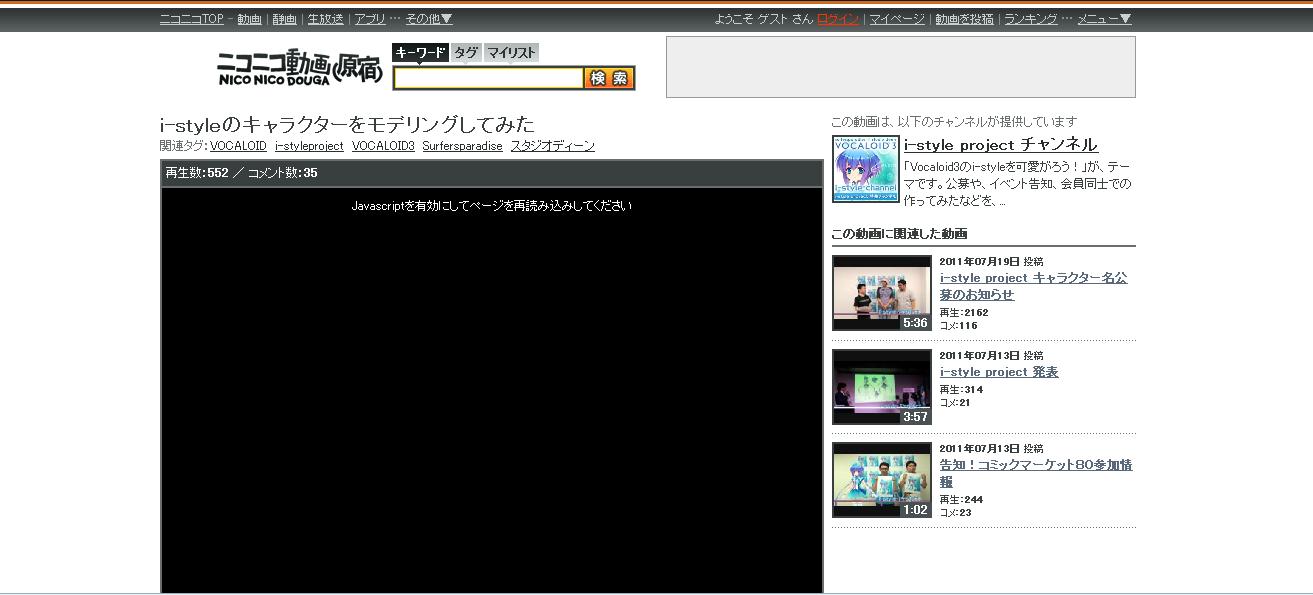This screenshot has width=1313, height=595.
Task: Open thumbnail of 1:02 related video
Action: (x=882, y=480)
